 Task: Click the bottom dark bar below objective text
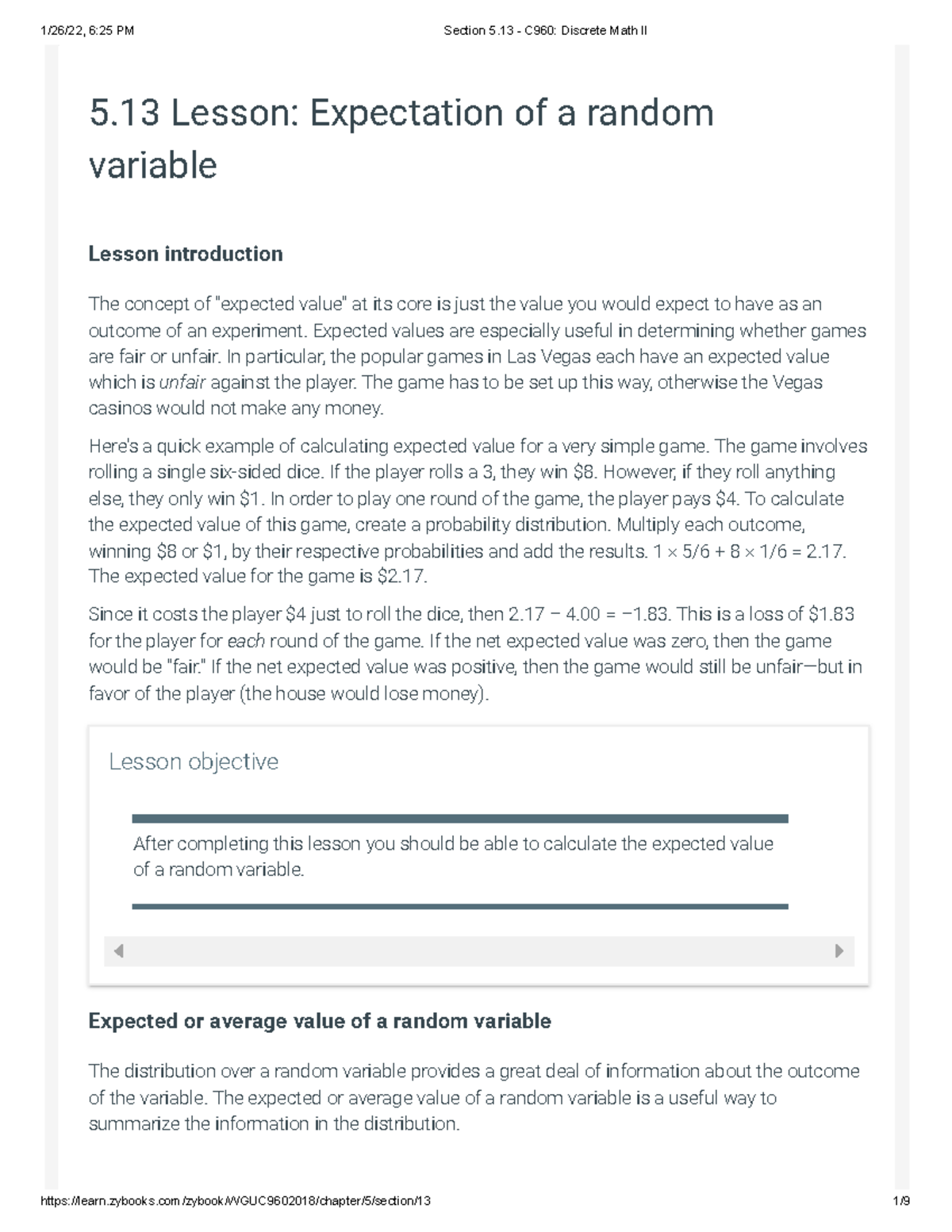point(459,906)
